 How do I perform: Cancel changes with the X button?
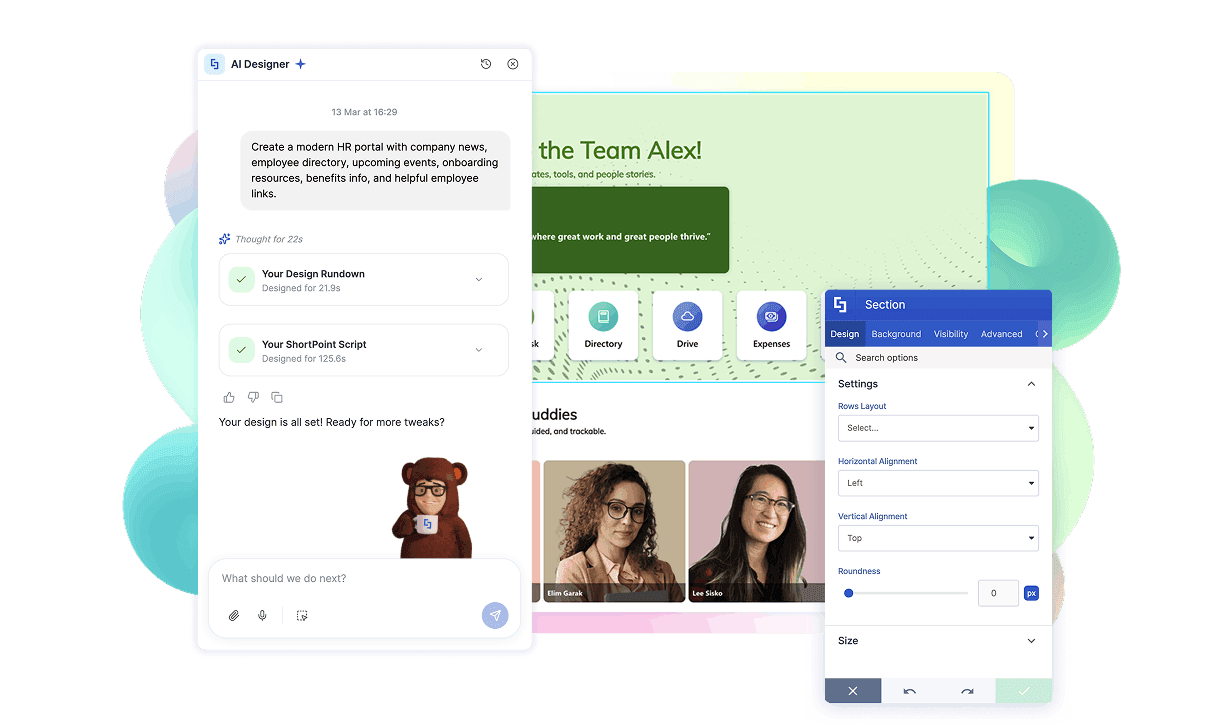[x=853, y=691]
